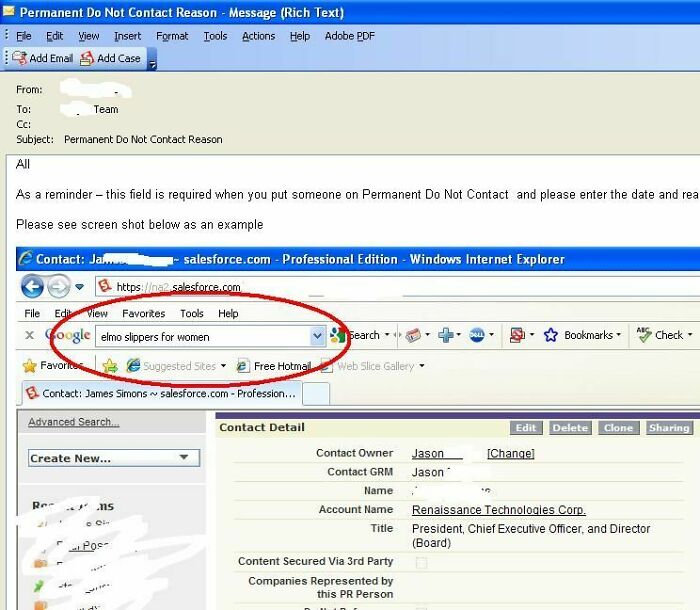
Task: Open the Outlook Help menu
Action: [x=300, y=36]
